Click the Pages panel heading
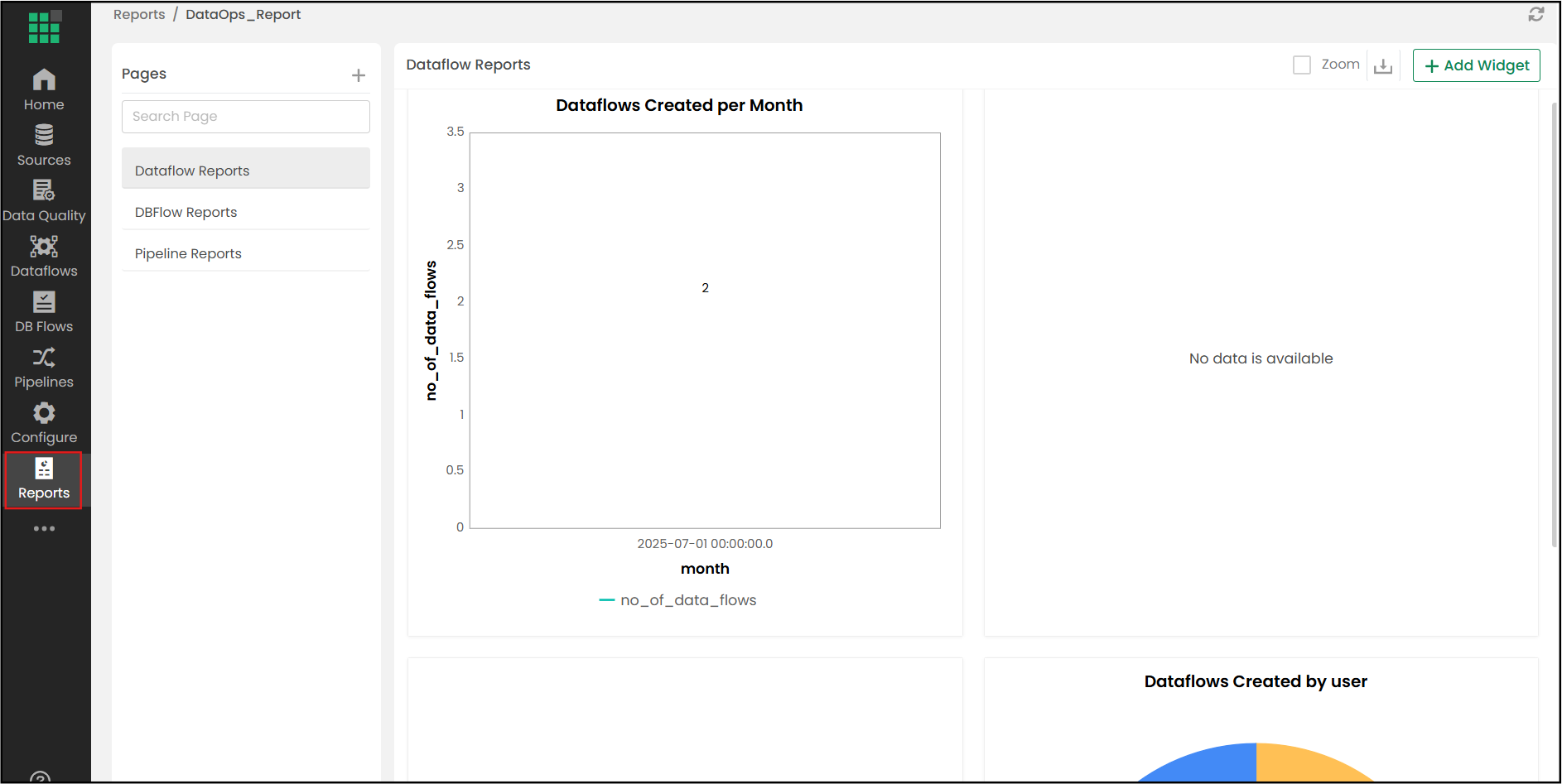The image size is (1562, 784). [x=144, y=74]
